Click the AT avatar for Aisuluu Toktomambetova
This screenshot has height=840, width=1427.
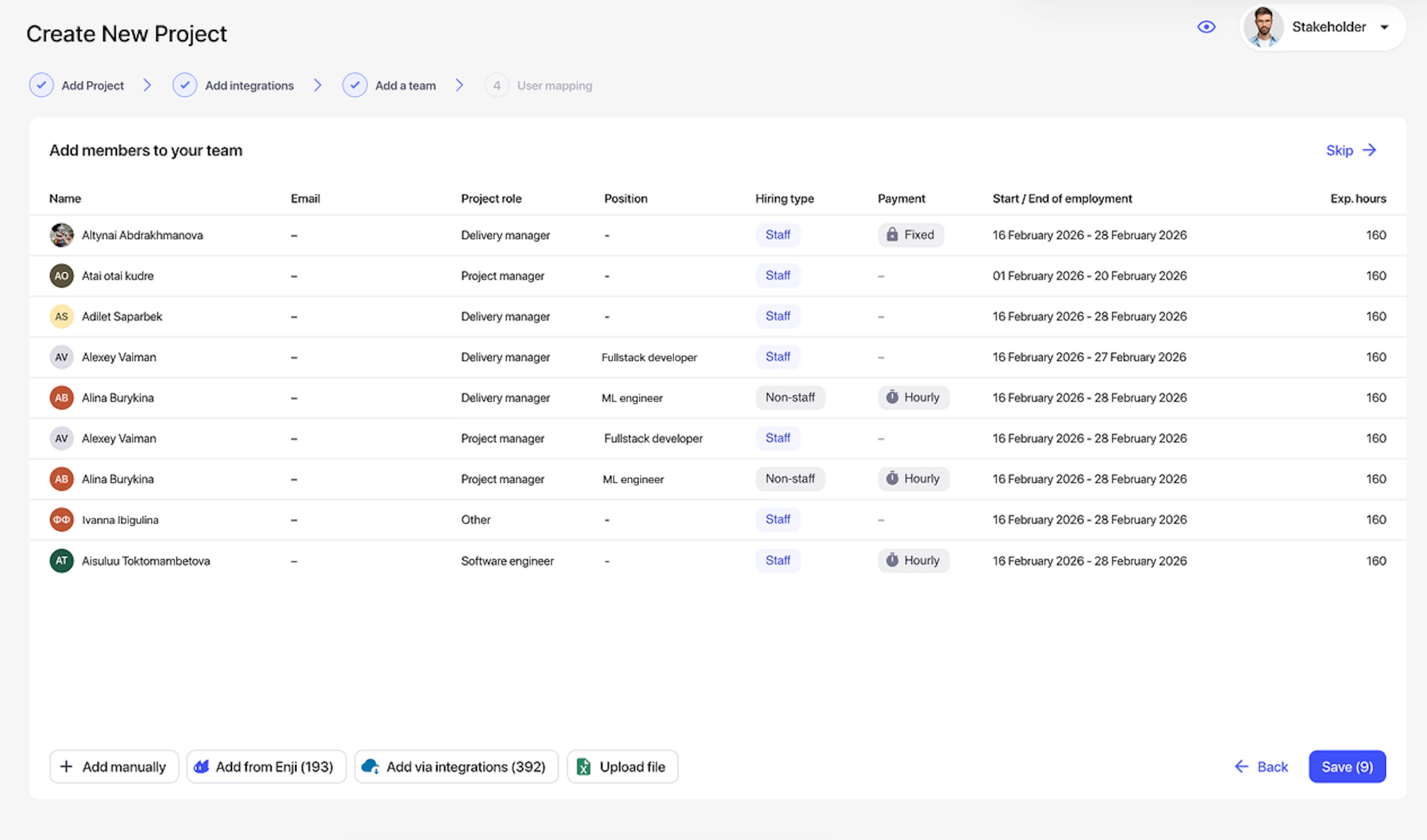(x=61, y=561)
